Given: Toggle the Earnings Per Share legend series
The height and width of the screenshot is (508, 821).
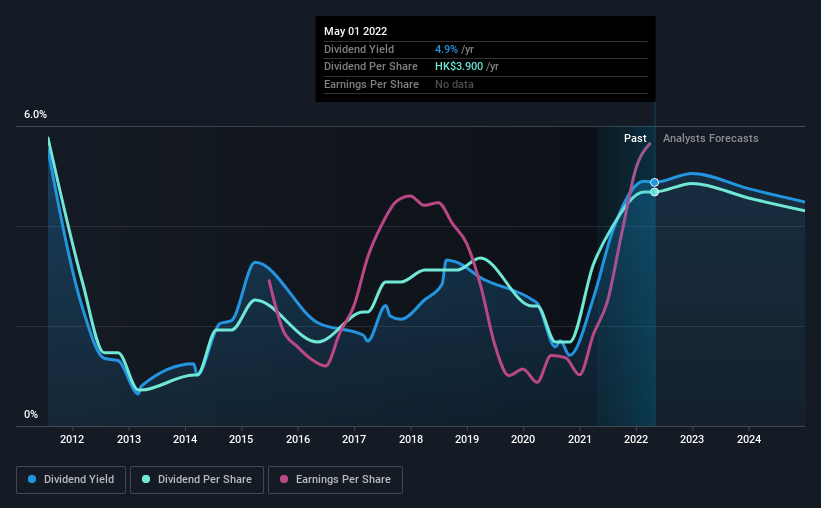Looking at the screenshot, I should 335,480.
